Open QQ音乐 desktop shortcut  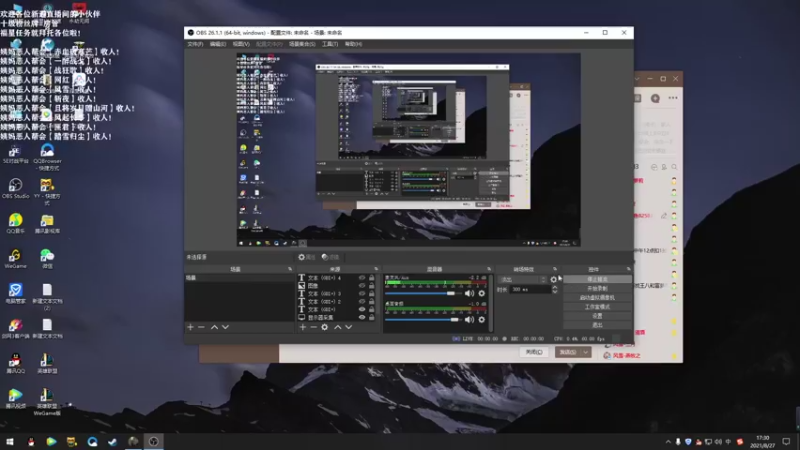15,223
